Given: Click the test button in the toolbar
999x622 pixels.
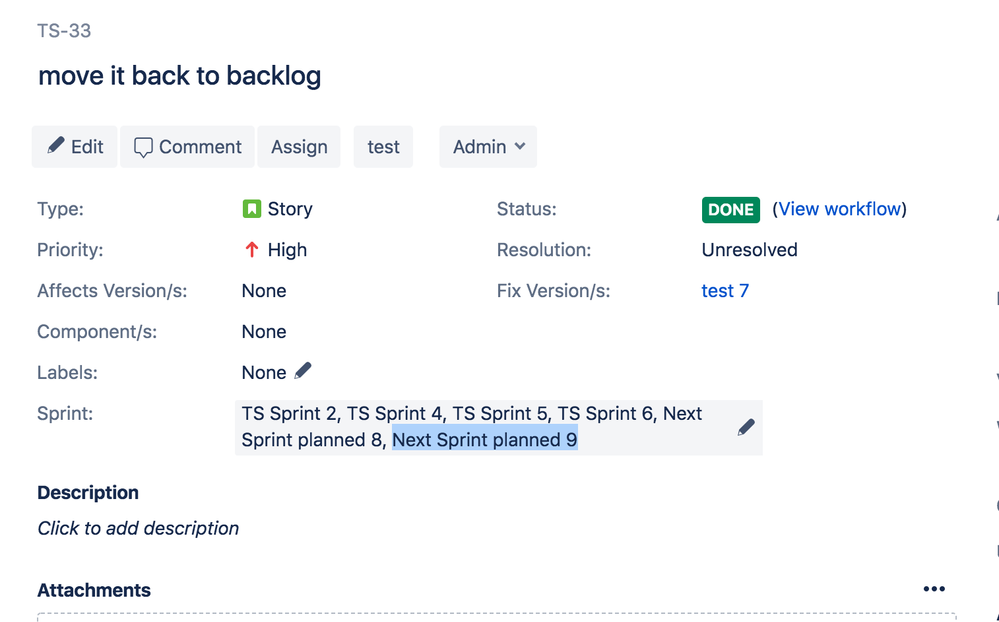Looking at the screenshot, I should 382,146.
